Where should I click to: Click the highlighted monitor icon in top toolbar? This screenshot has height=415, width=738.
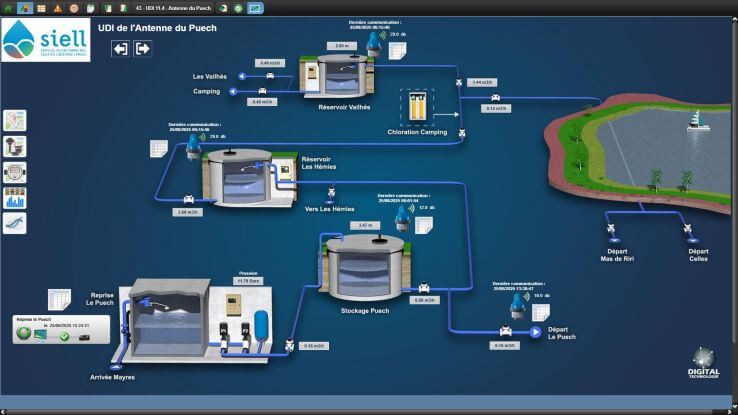tap(255, 7)
